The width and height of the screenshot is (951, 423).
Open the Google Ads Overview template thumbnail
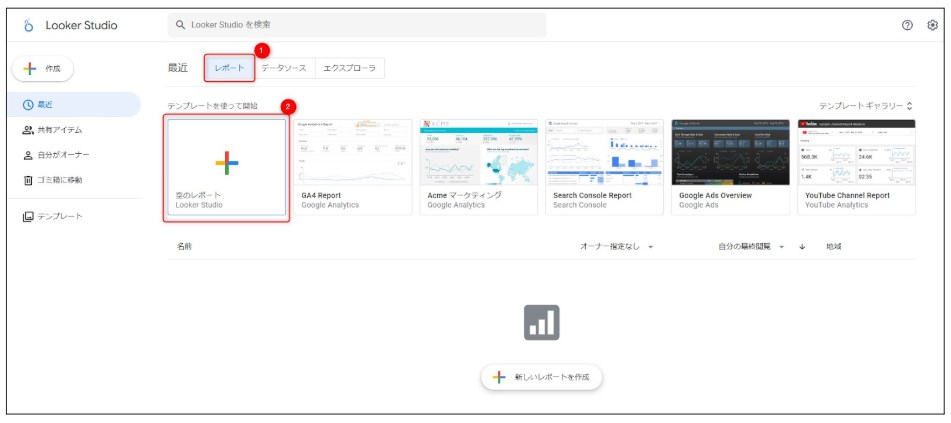[x=730, y=152]
